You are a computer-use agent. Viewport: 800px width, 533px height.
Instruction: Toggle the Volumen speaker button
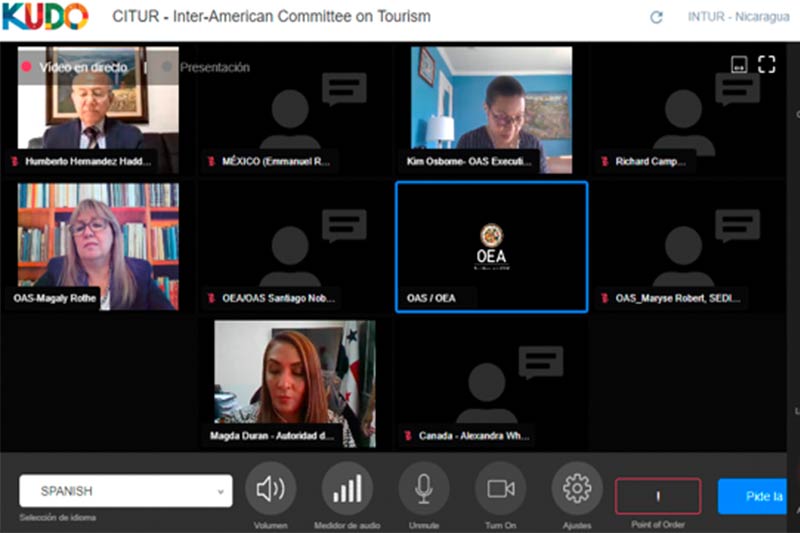(x=270, y=489)
